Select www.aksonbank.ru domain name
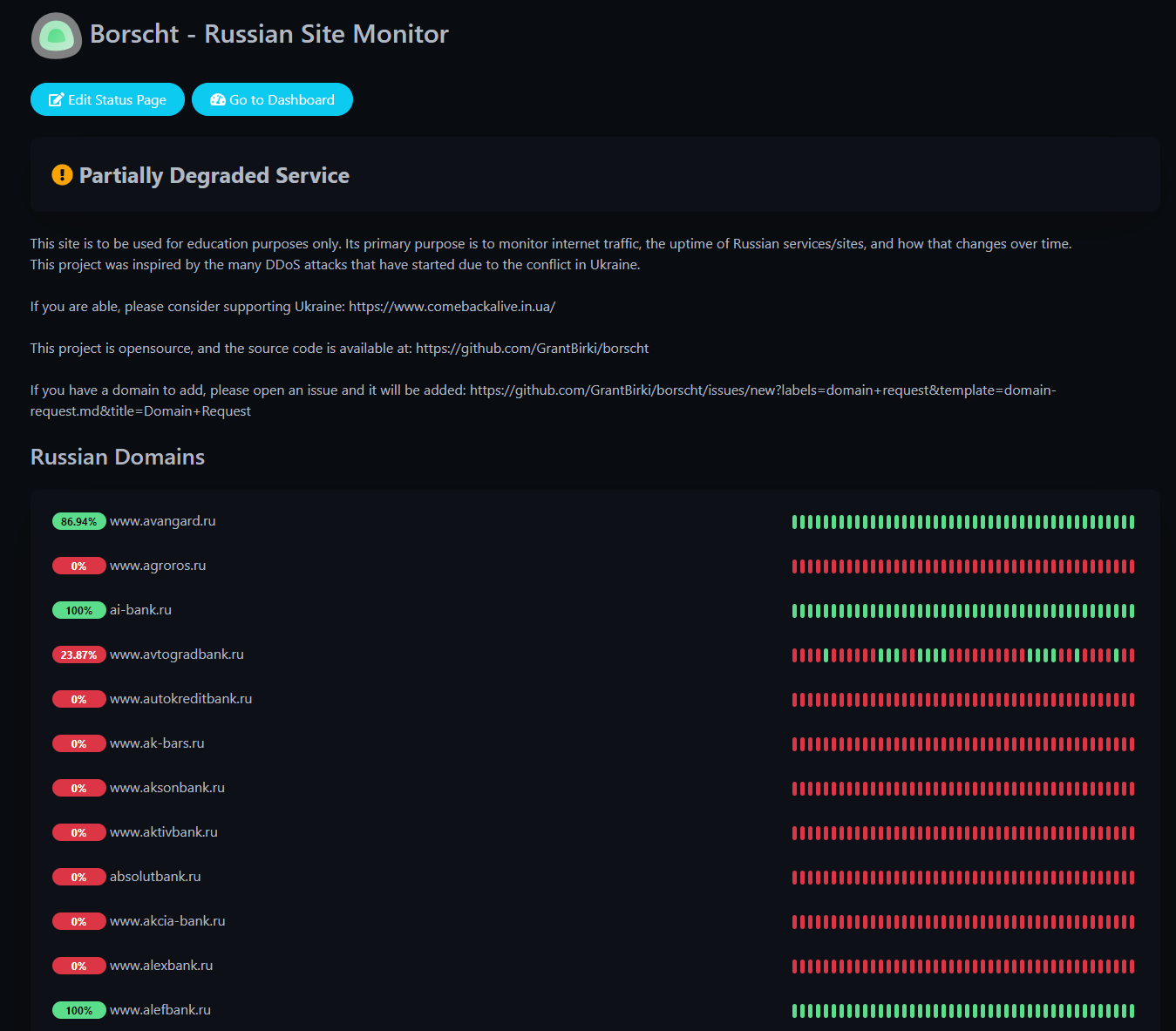 167,788
